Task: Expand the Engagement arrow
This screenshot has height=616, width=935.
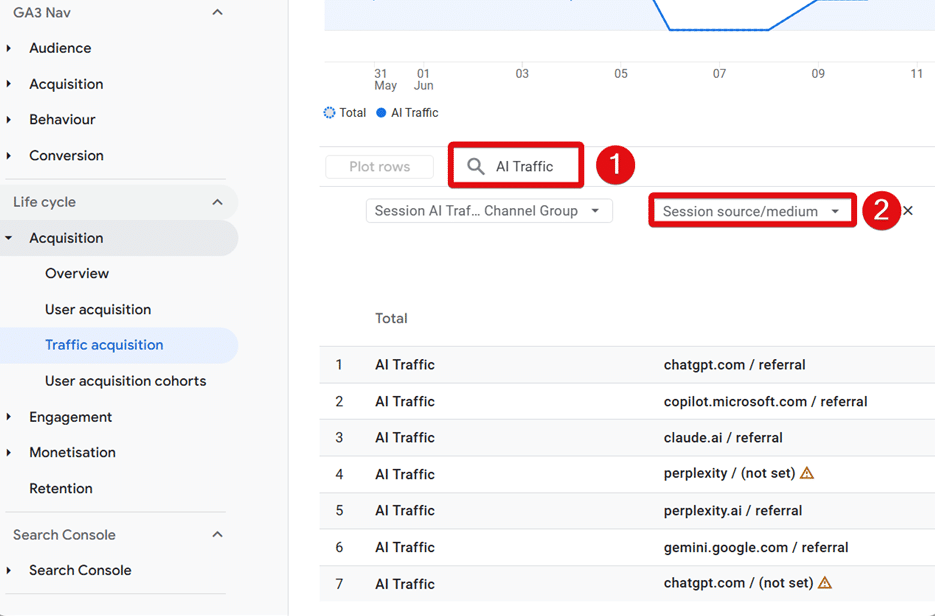Action: click(x=9, y=417)
